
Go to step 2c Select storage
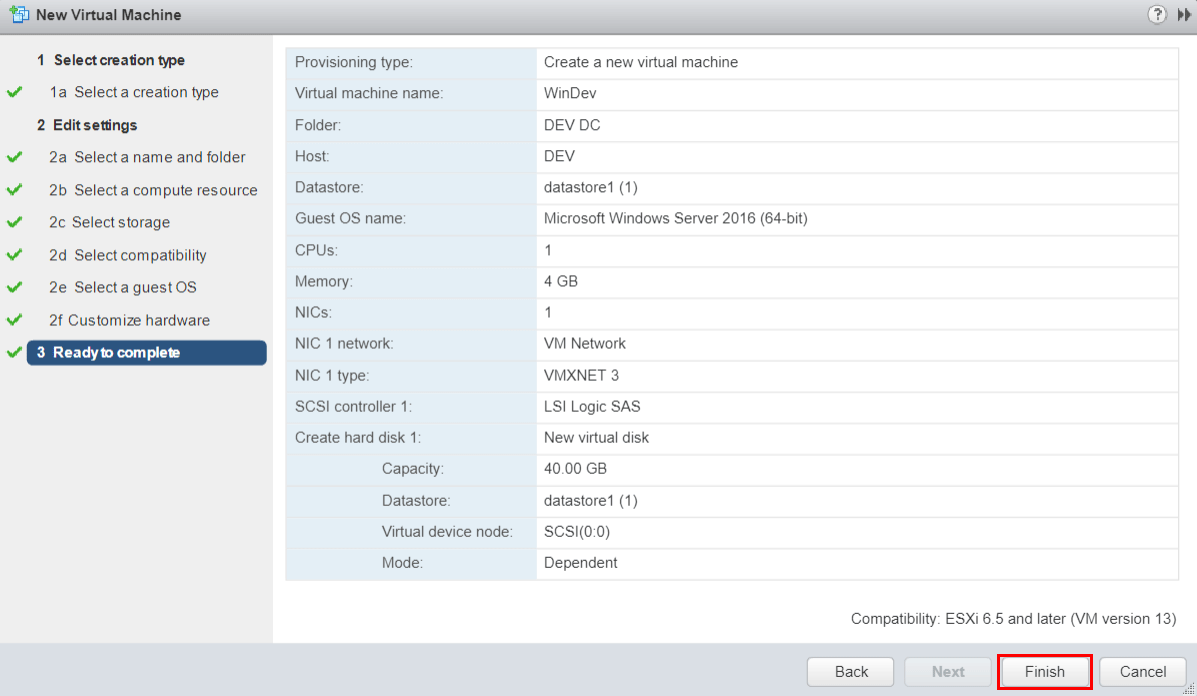coord(110,223)
